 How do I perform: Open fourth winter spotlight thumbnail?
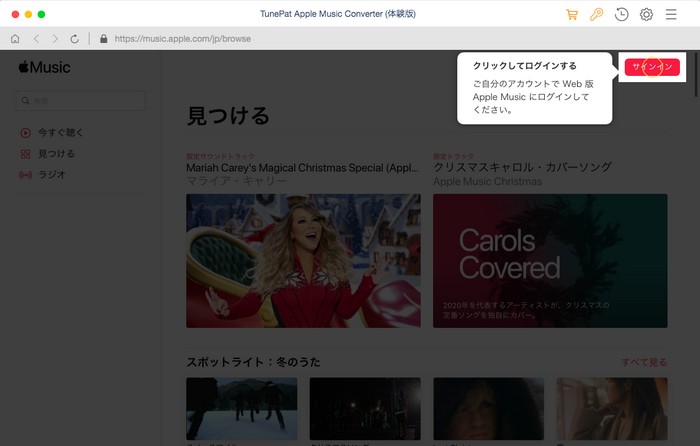point(612,408)
